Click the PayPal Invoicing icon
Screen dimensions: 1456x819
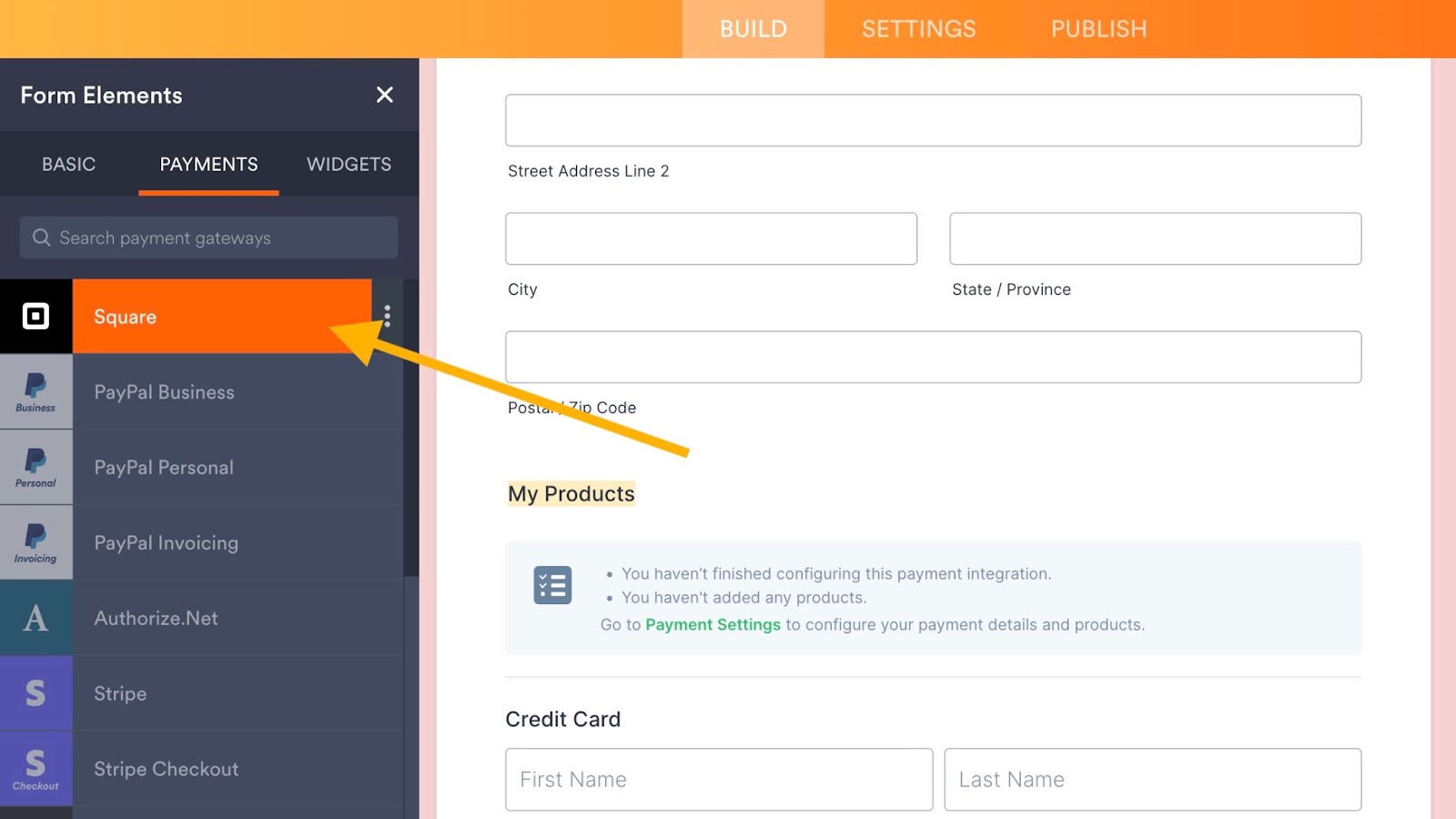pyautogui.click(x=35, y=543)
